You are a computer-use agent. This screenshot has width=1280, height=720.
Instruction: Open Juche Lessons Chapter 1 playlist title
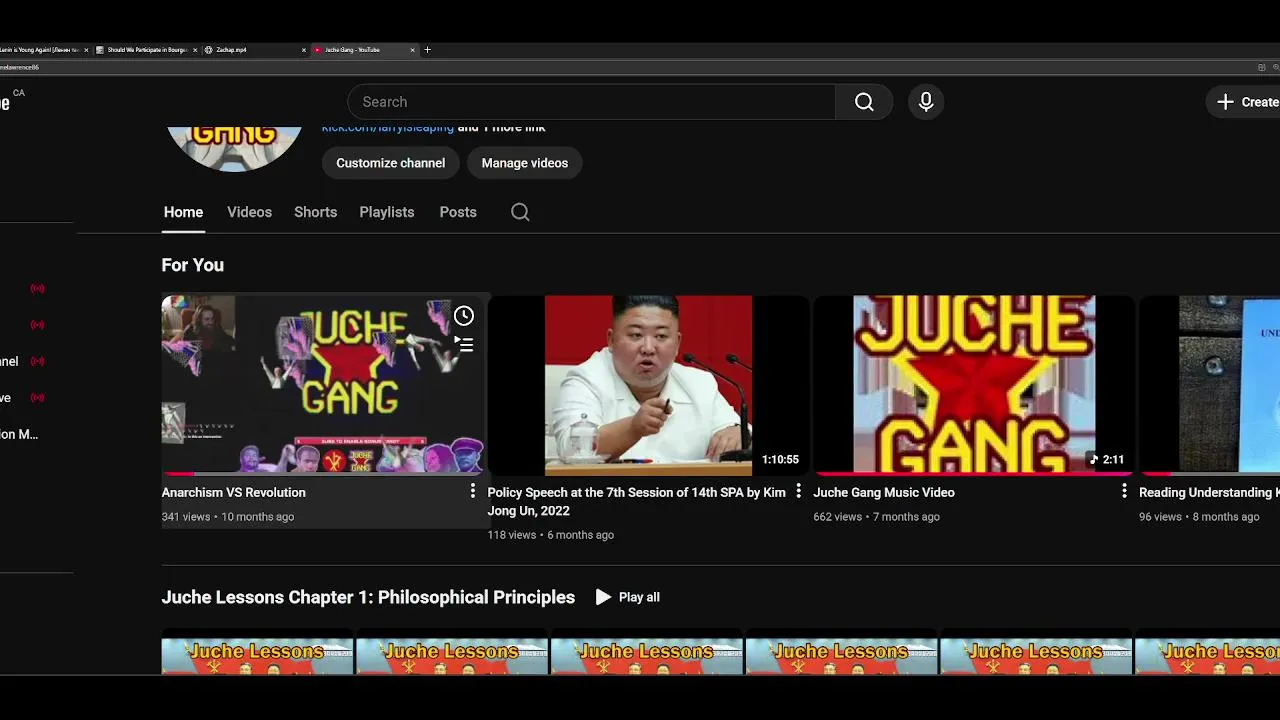(368, 597)
